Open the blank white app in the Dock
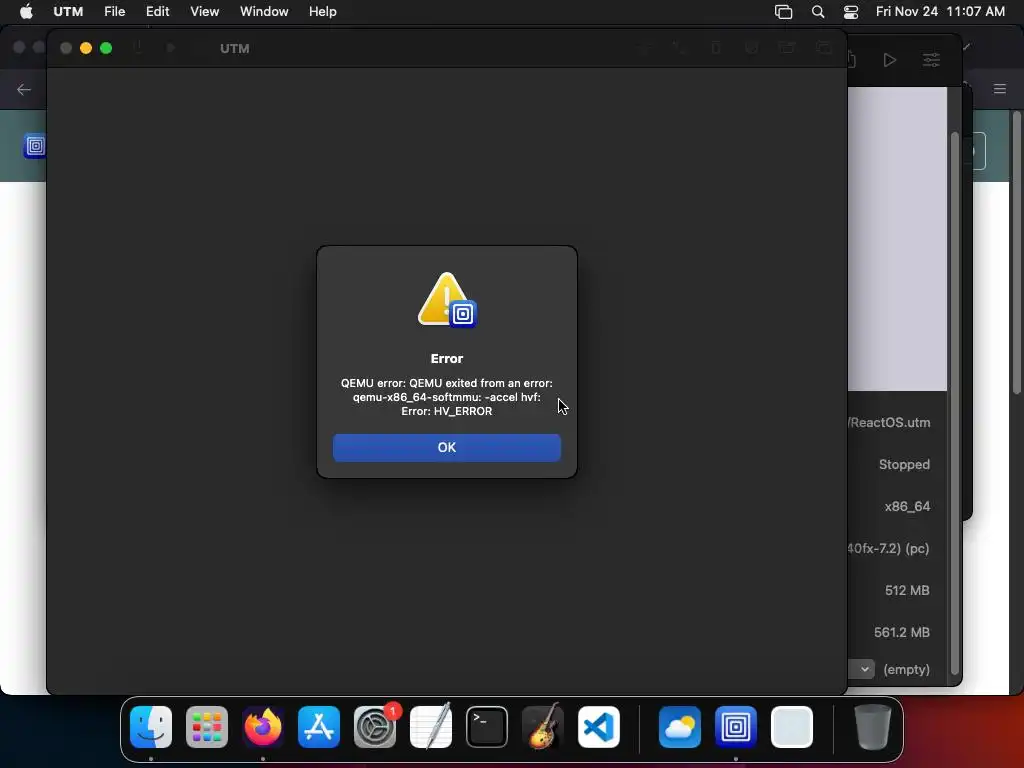The image size is (1024, 768). 792,727
